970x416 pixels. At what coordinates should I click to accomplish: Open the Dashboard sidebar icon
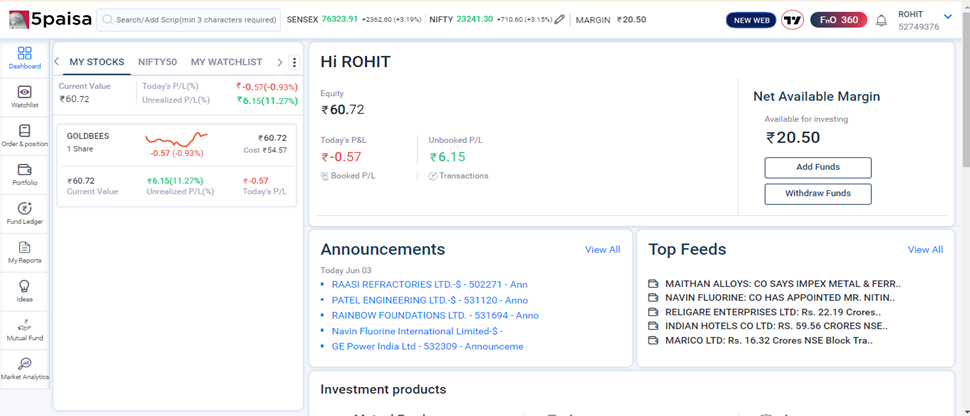click(25, 53)
